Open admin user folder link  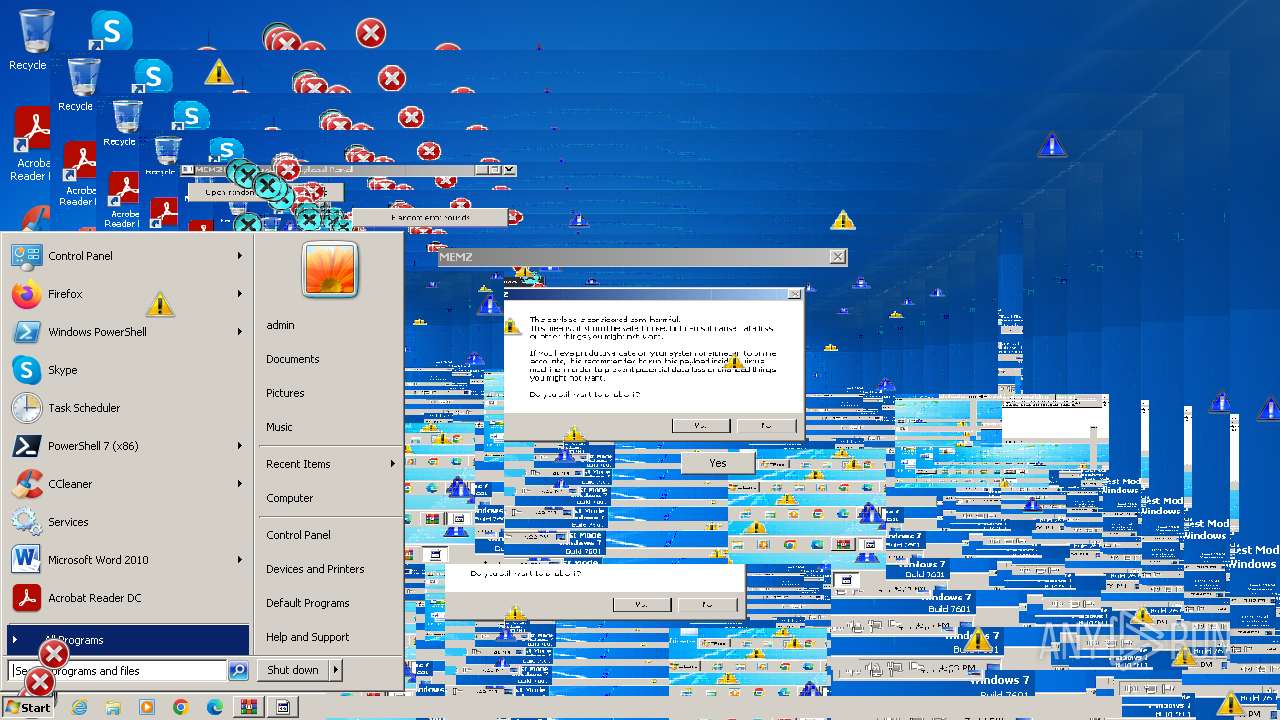click(x=280, y=325)
